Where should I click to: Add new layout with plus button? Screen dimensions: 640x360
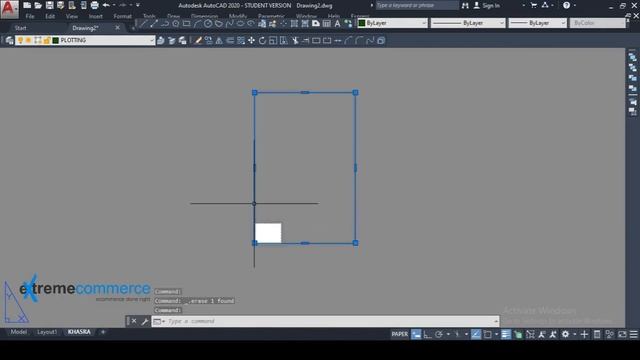point(103,332)
